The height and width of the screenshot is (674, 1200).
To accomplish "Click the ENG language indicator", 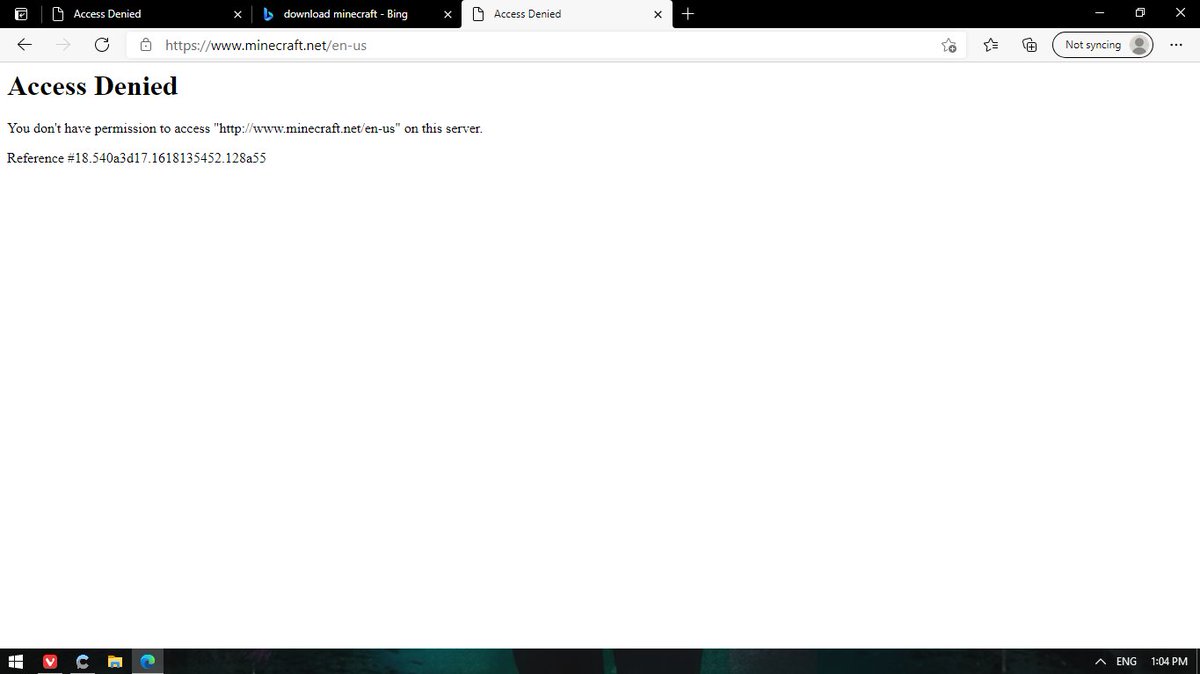I will [x=1126, y=661].
